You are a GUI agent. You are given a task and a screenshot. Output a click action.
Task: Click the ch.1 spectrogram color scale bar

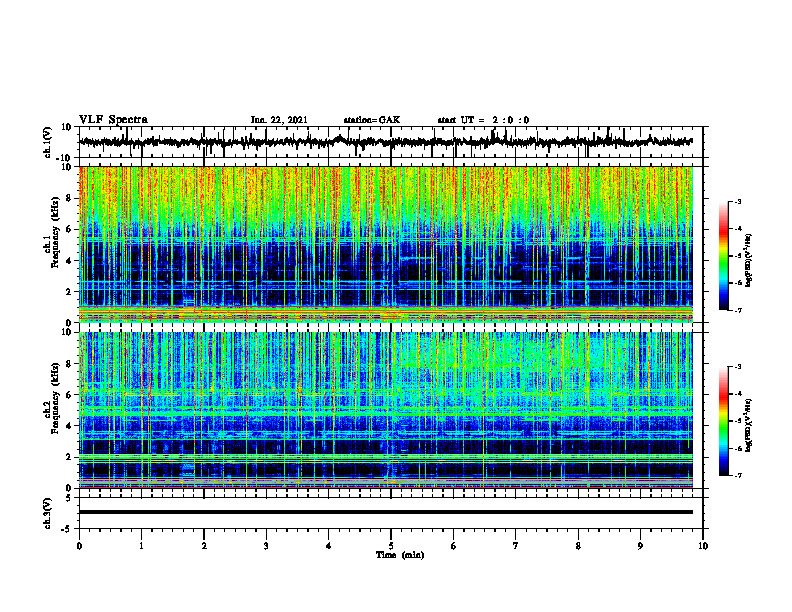coord(724,256)
